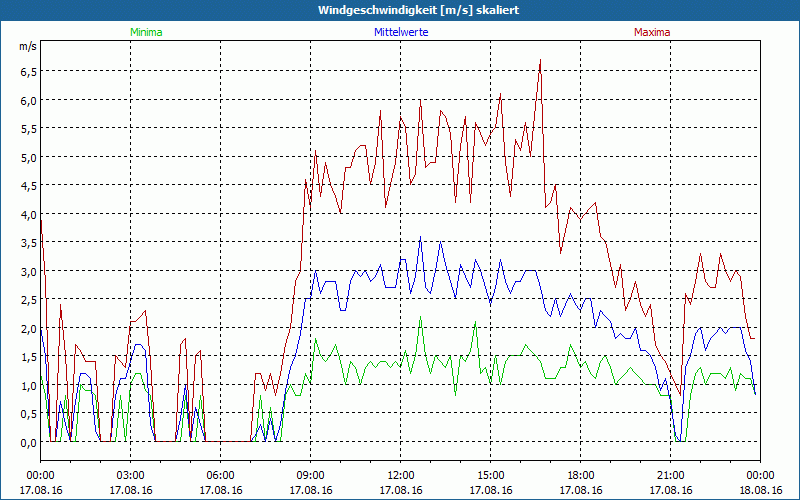Click the '18.08.16' date label
Viewport: 800px width, 500px height.
(x=760, y=490)
